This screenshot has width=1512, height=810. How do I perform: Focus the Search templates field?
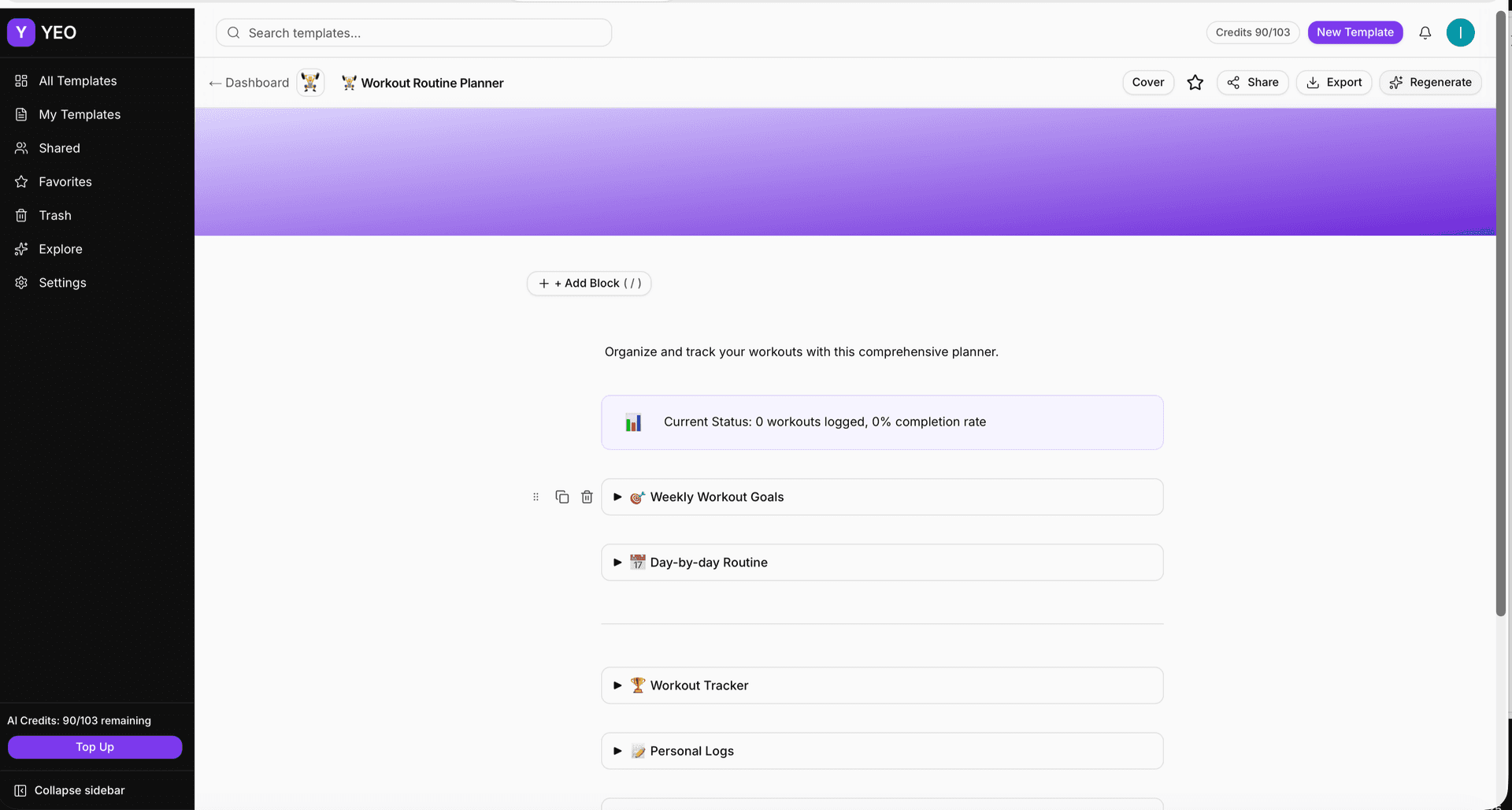click(x=413, y=32)
